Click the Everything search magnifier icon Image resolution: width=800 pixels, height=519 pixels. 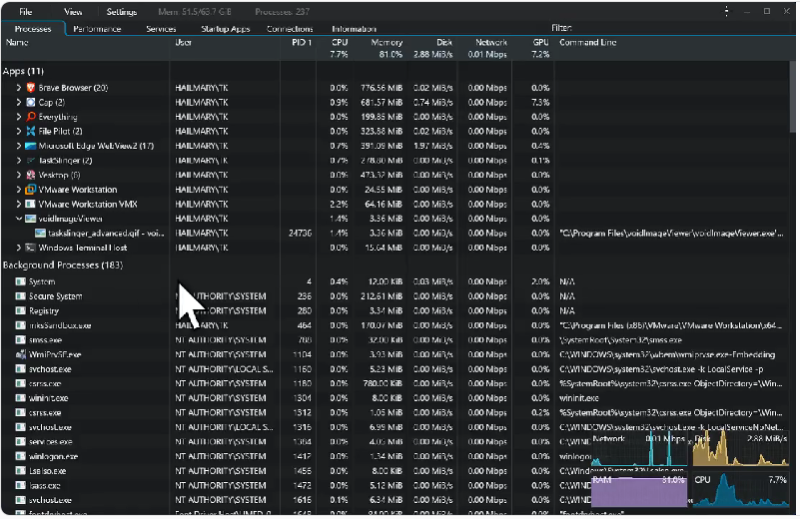pos(31,117)
